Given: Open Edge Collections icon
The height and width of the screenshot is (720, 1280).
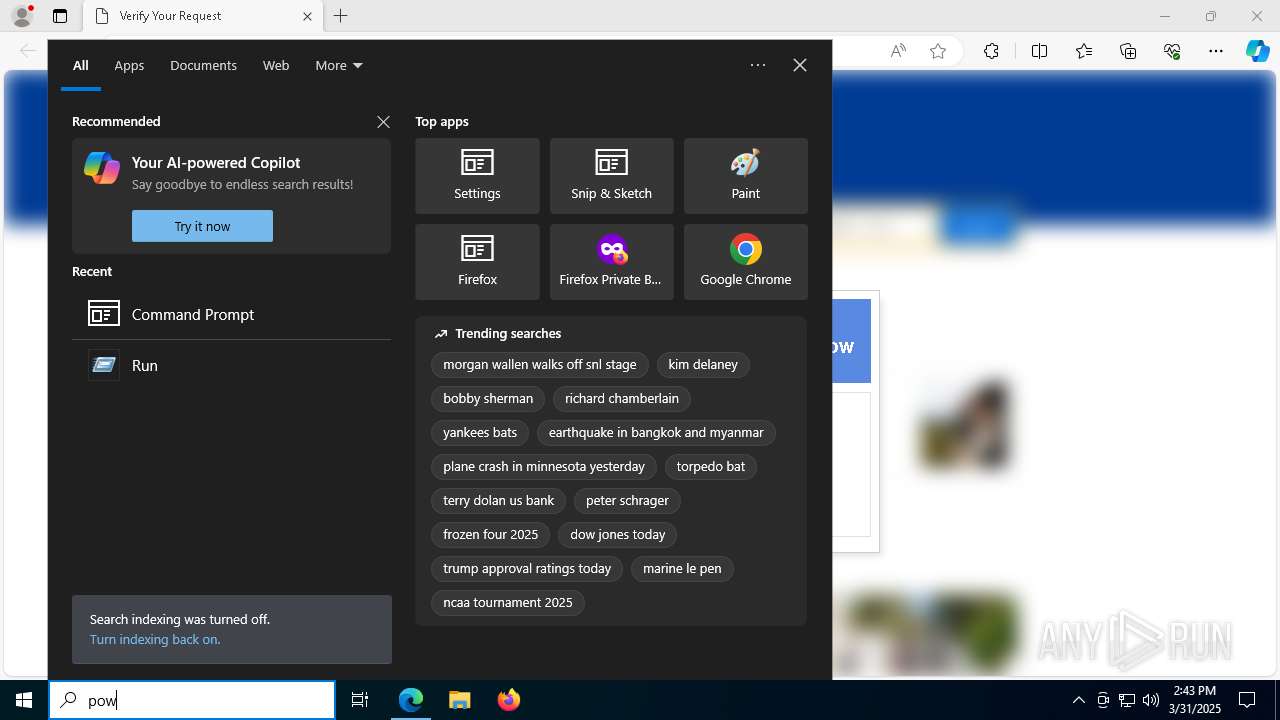Looking at the screenshot, I should (x=1128, y=51).
